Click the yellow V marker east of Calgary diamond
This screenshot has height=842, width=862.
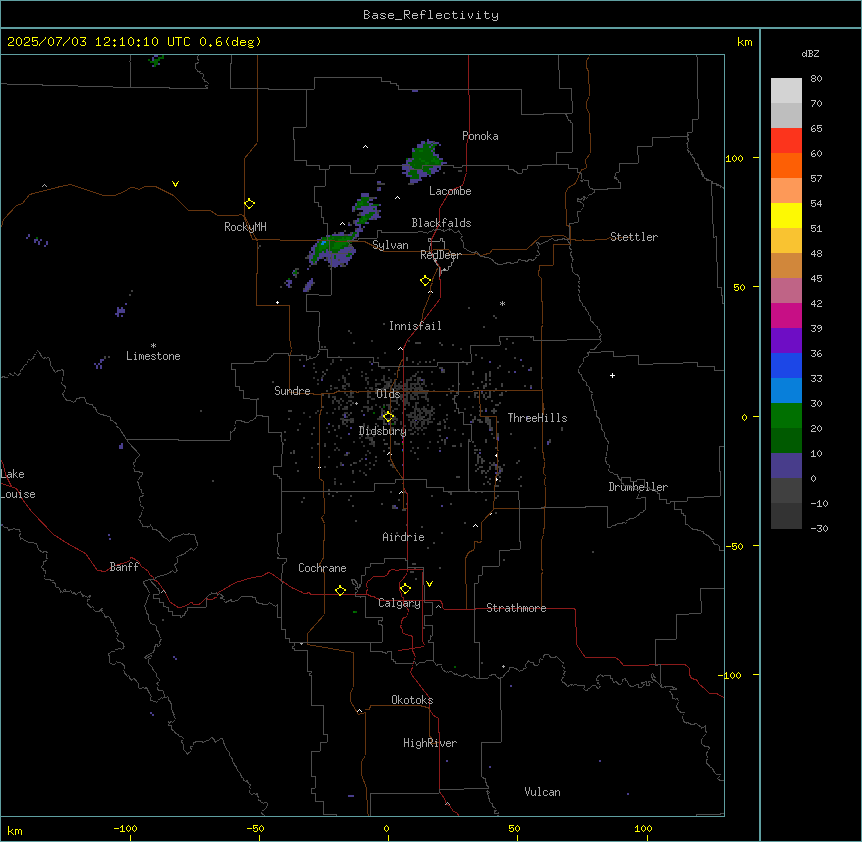(429, 584)
